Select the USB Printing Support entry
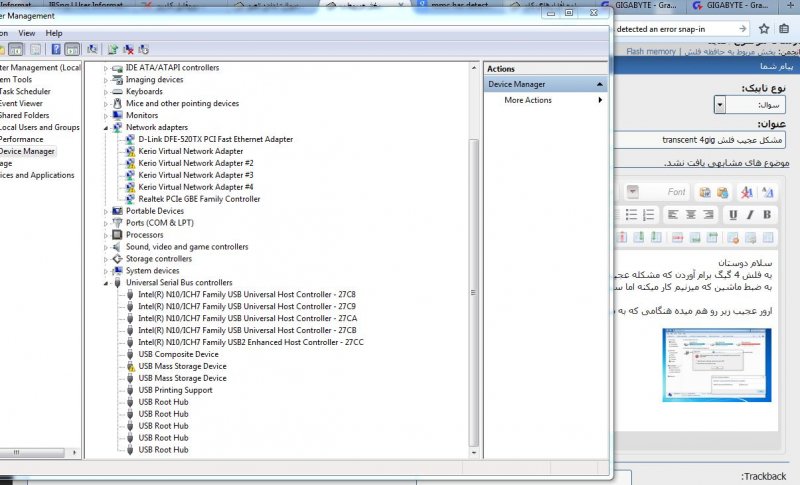This screenshot has height=485, width=800. pos(175,390)
